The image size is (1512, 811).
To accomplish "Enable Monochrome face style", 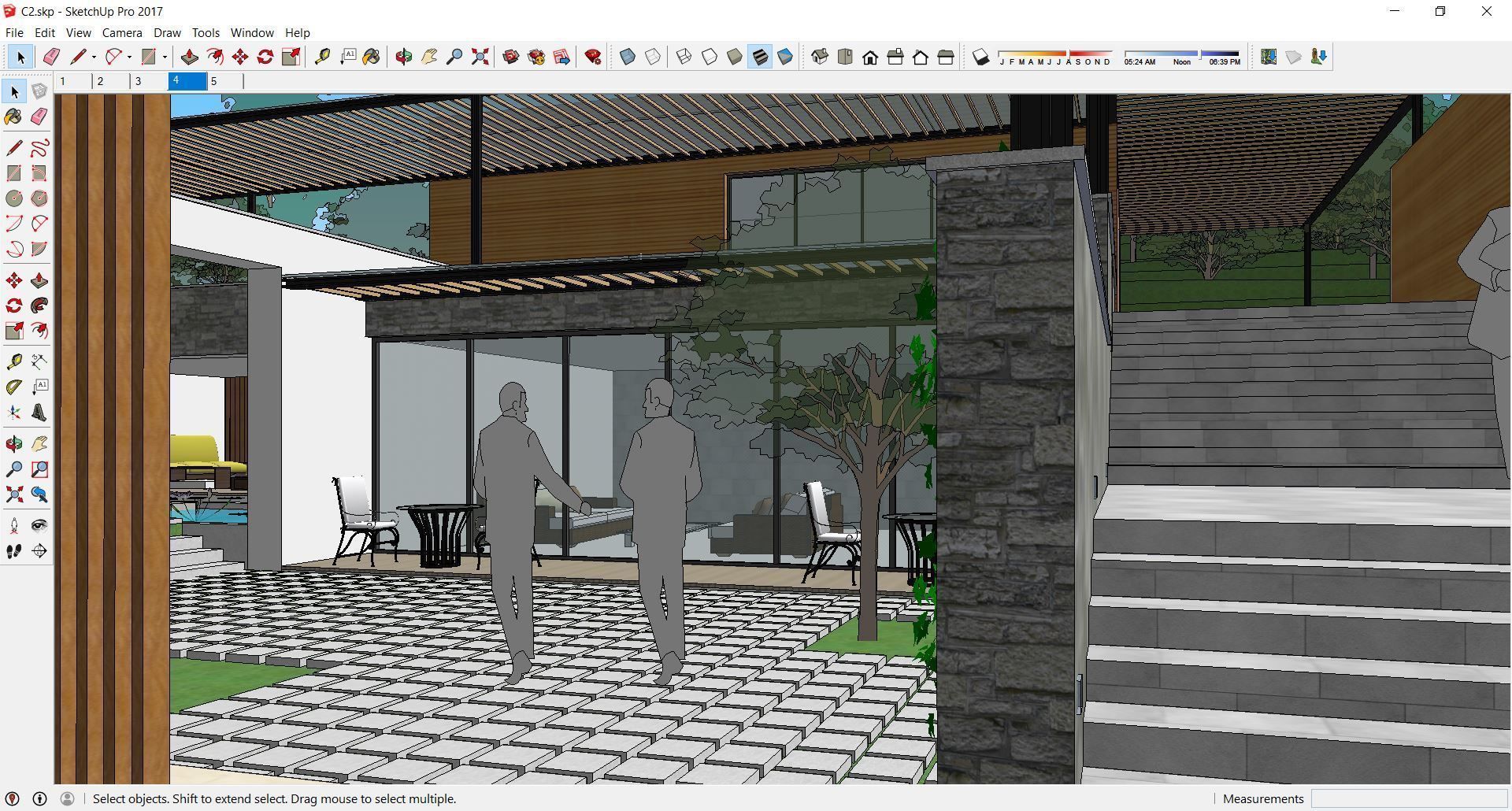I will [x=785, y=57].
